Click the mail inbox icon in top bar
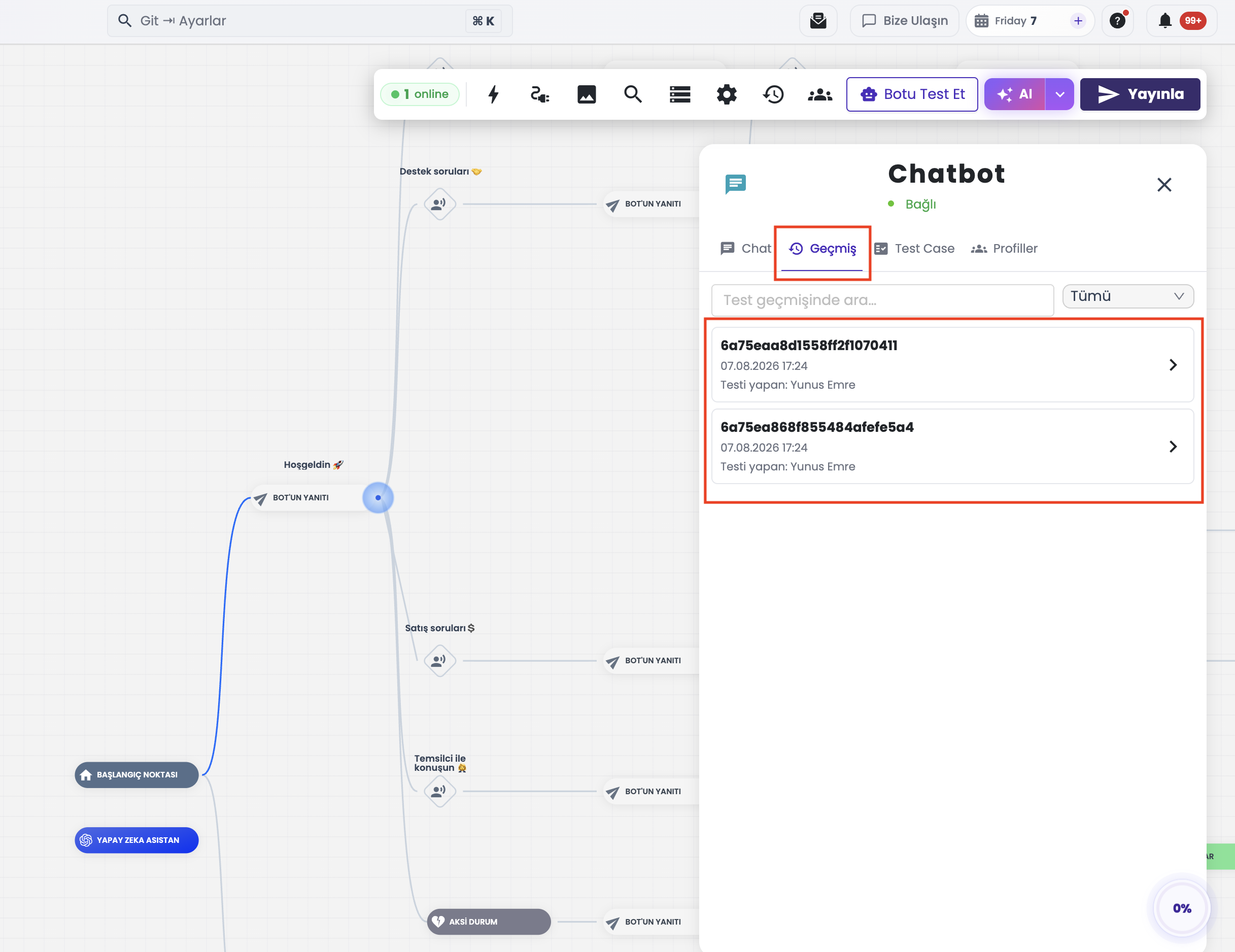The width and height of the screenshot is (1235, 952). pos(818,21)
